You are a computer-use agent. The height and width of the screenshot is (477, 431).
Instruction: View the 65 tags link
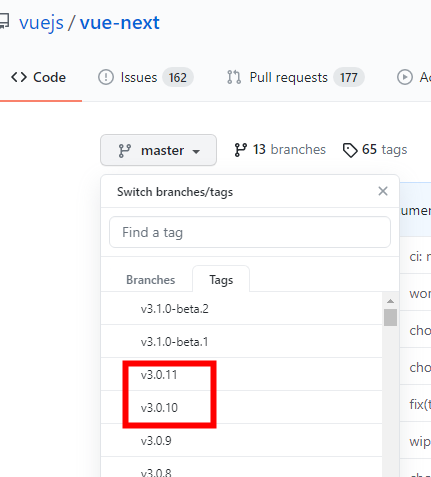375,150
